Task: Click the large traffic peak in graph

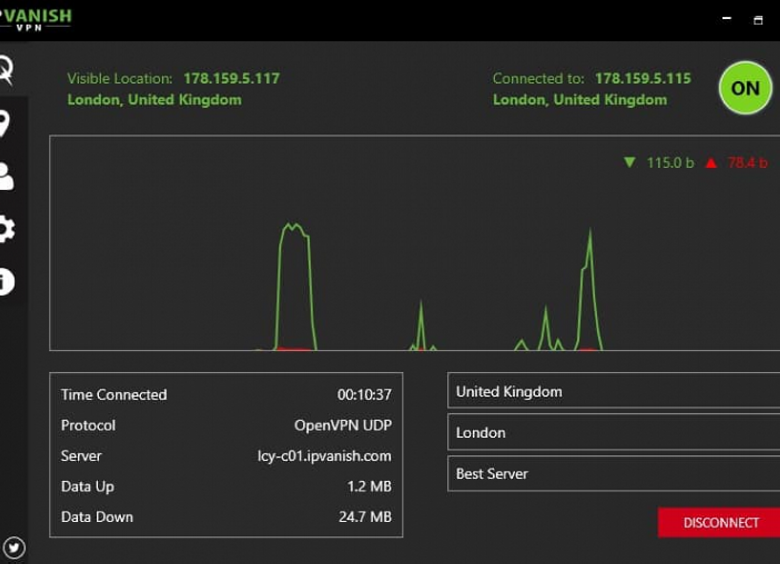Action: [295, 286]
